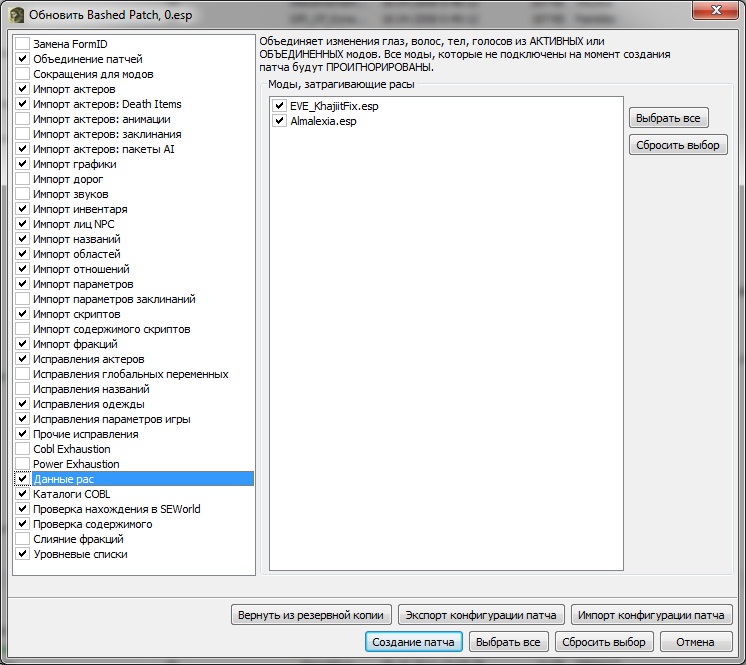
Task: Start Создание патча
Action: 413,642
